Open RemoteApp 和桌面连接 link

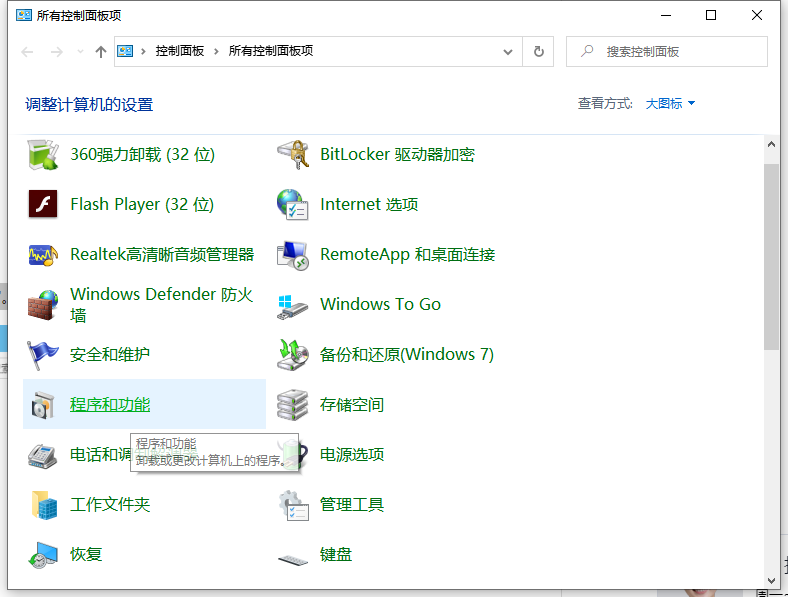(x=408, y=254)
